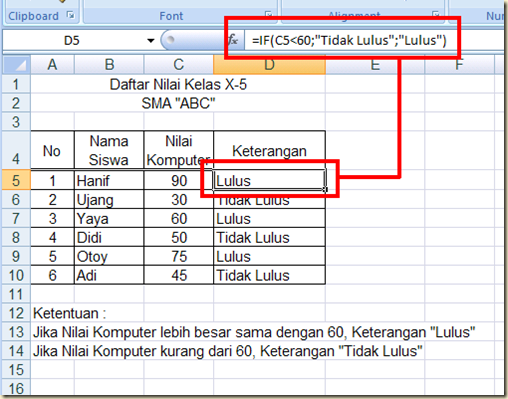Click the 'Lulus' result in Otoy's row
This screenshot has width=508, height=399.
[269, 257]
